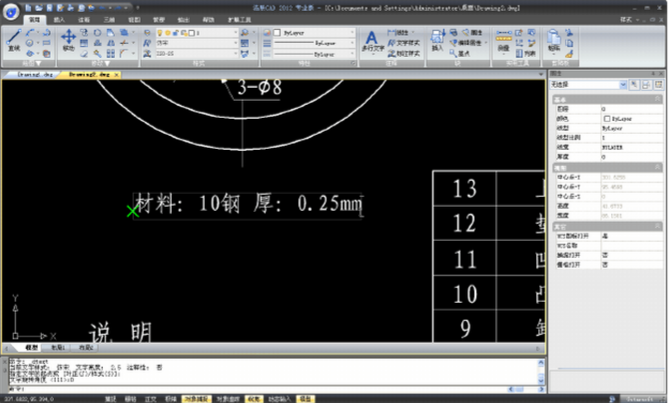The image size is (670, 403).
Task: Click the Attribute (属性) definition button
Action: pos(472,32)
